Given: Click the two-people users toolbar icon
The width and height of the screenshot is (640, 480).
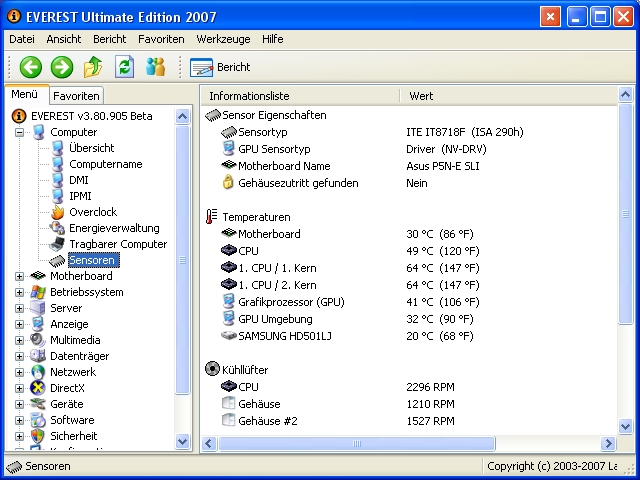Looking at the screenshot, I should (156, 67).
